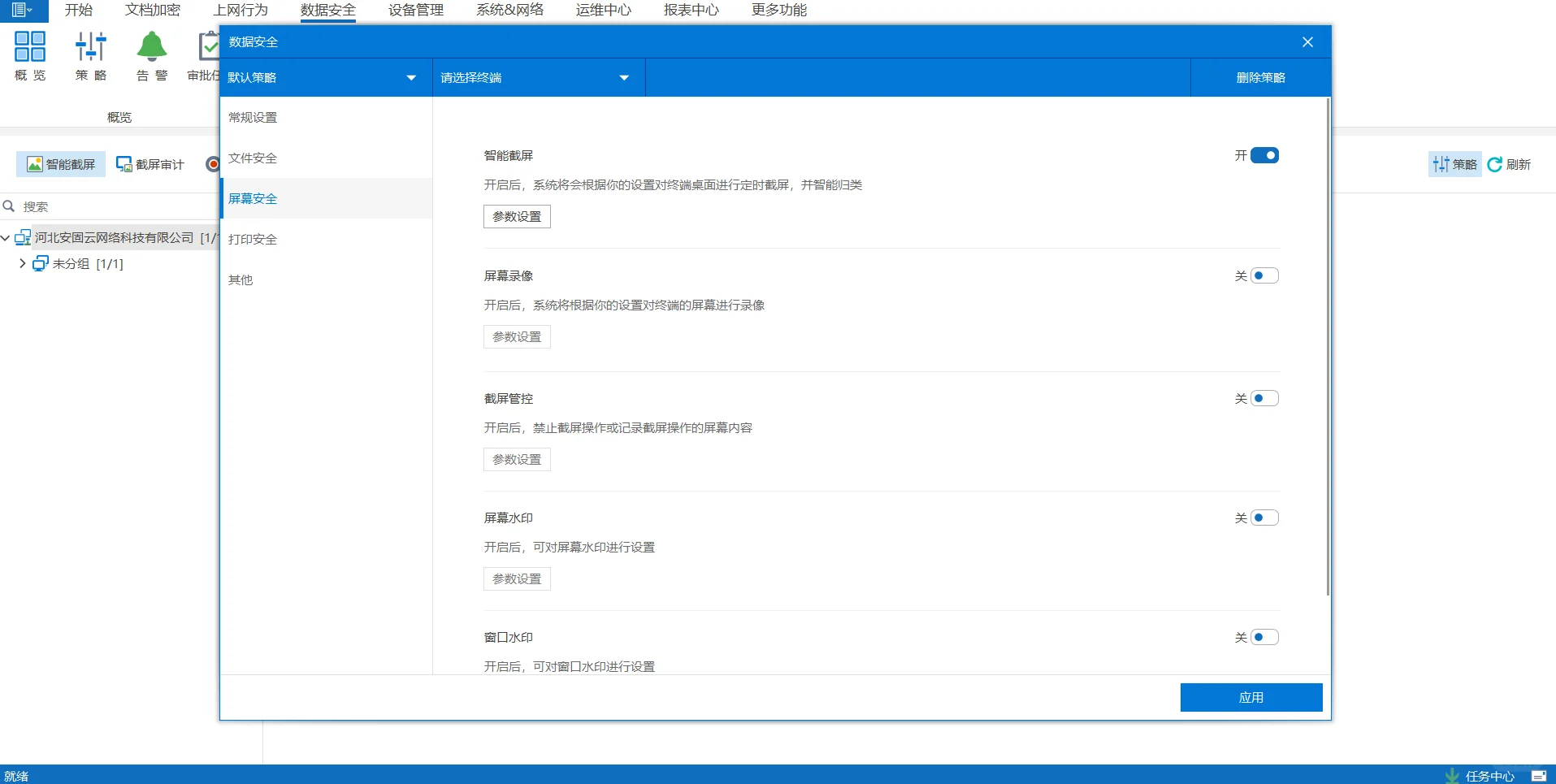This screenshot has width=1556, height=784.
Task: Select the 智能截屏 panel icon
Action: coord(60,163)
